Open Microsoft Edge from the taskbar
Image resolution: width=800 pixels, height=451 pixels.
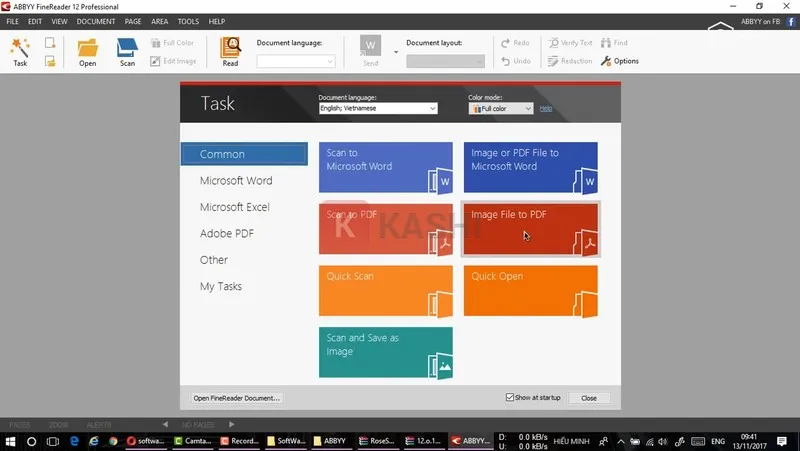tap(74, 441)
